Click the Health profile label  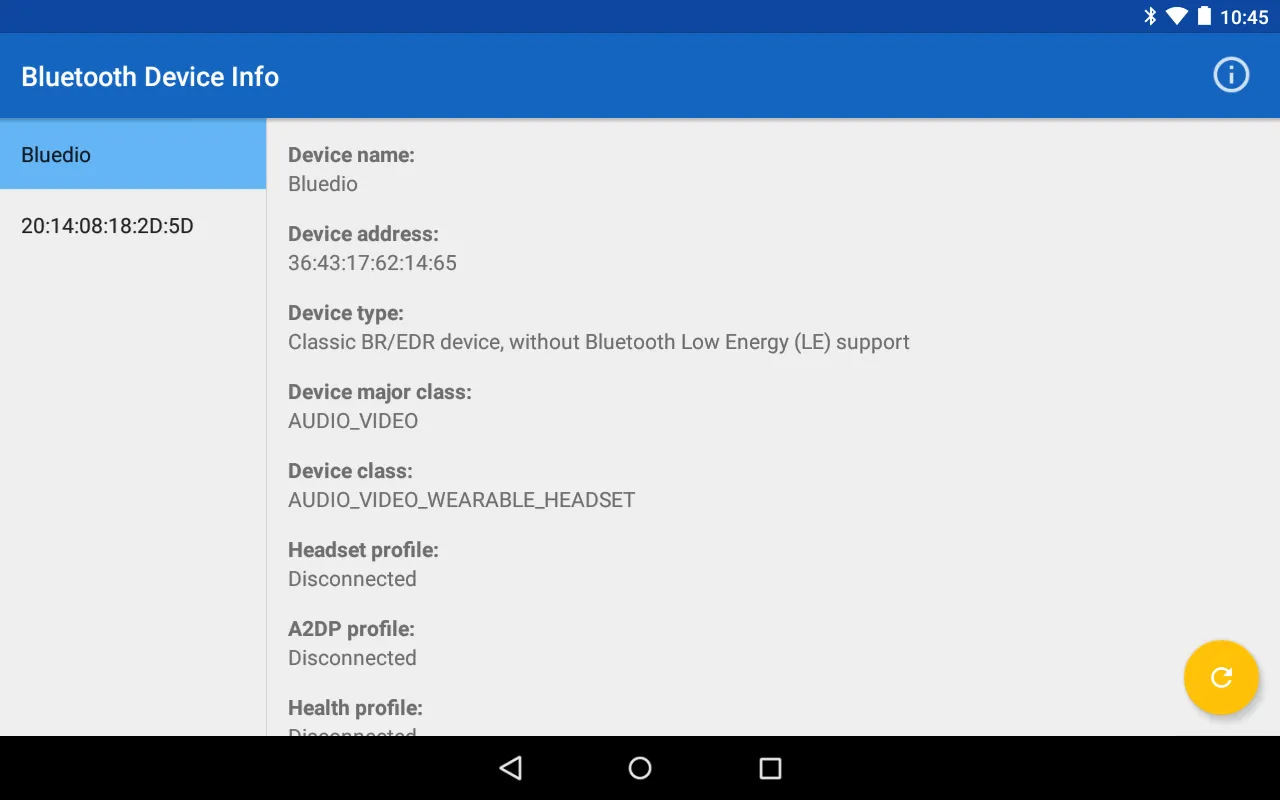tap(355, 708)
